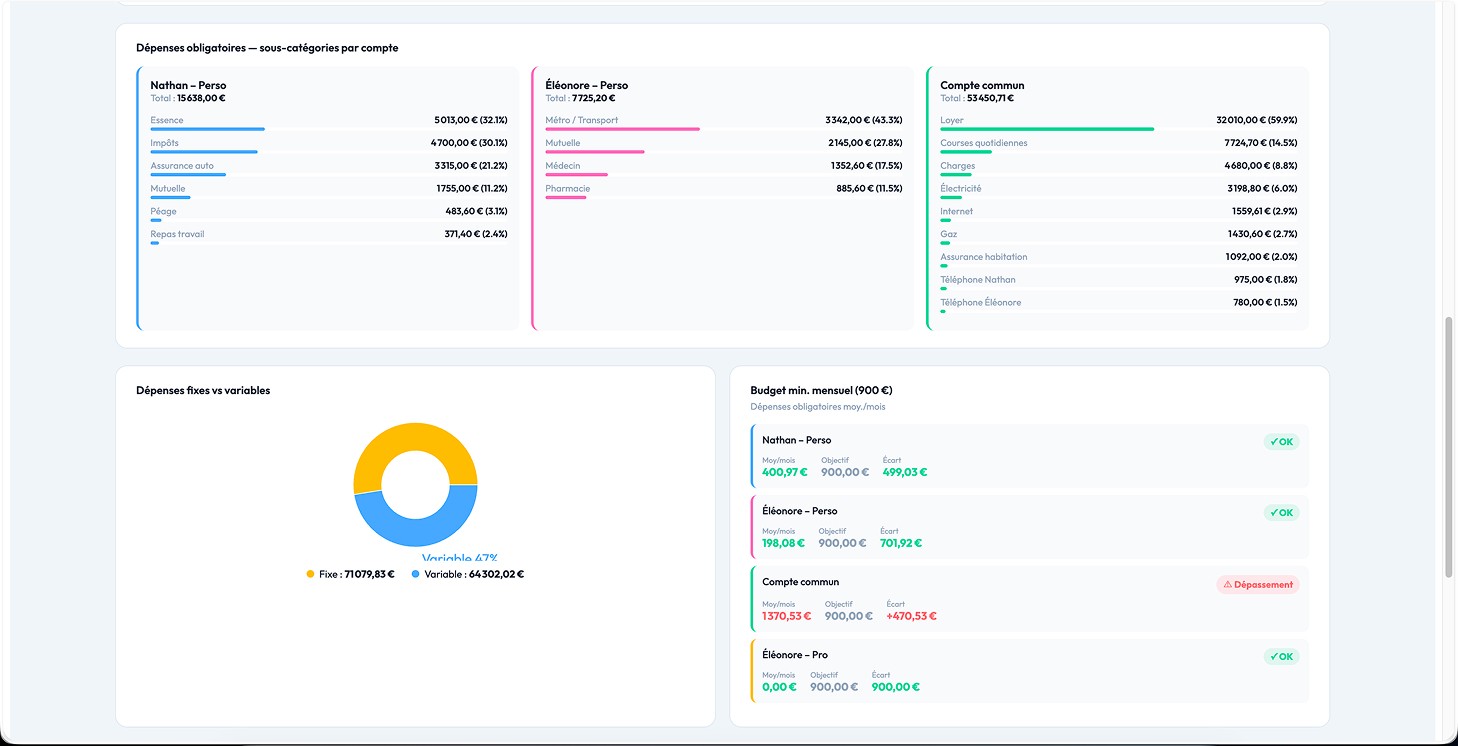The width and height of the screenshot is (1458, 746).
Task: Click the Variable : 64302,02 € legend label
Action: coord(474,574)
